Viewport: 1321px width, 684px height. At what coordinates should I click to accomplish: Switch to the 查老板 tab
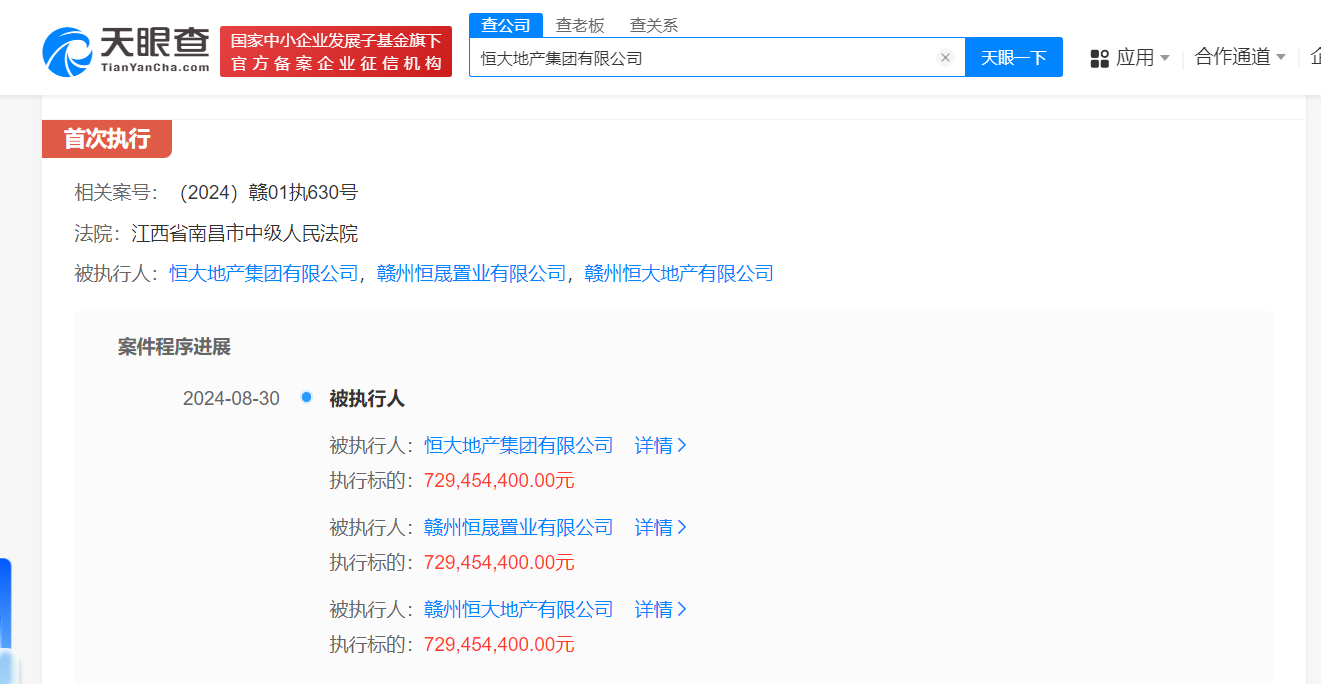click(x=582, y=24)
